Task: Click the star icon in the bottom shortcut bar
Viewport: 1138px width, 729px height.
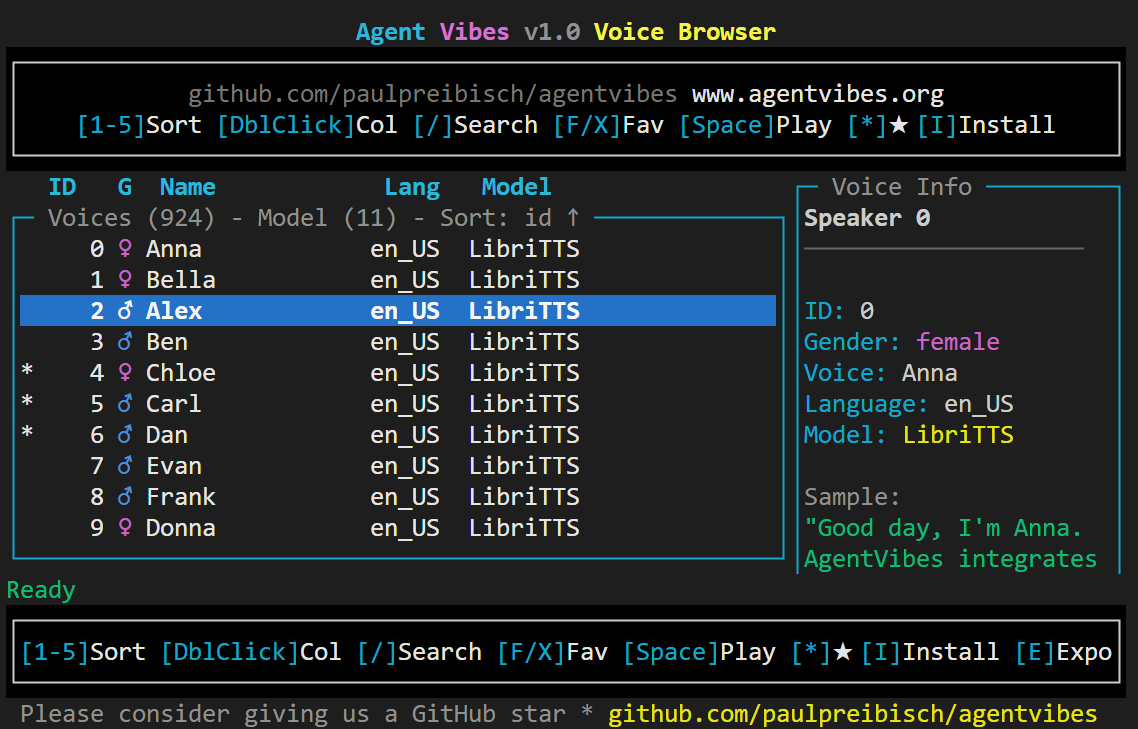Action: click(843, 652)
